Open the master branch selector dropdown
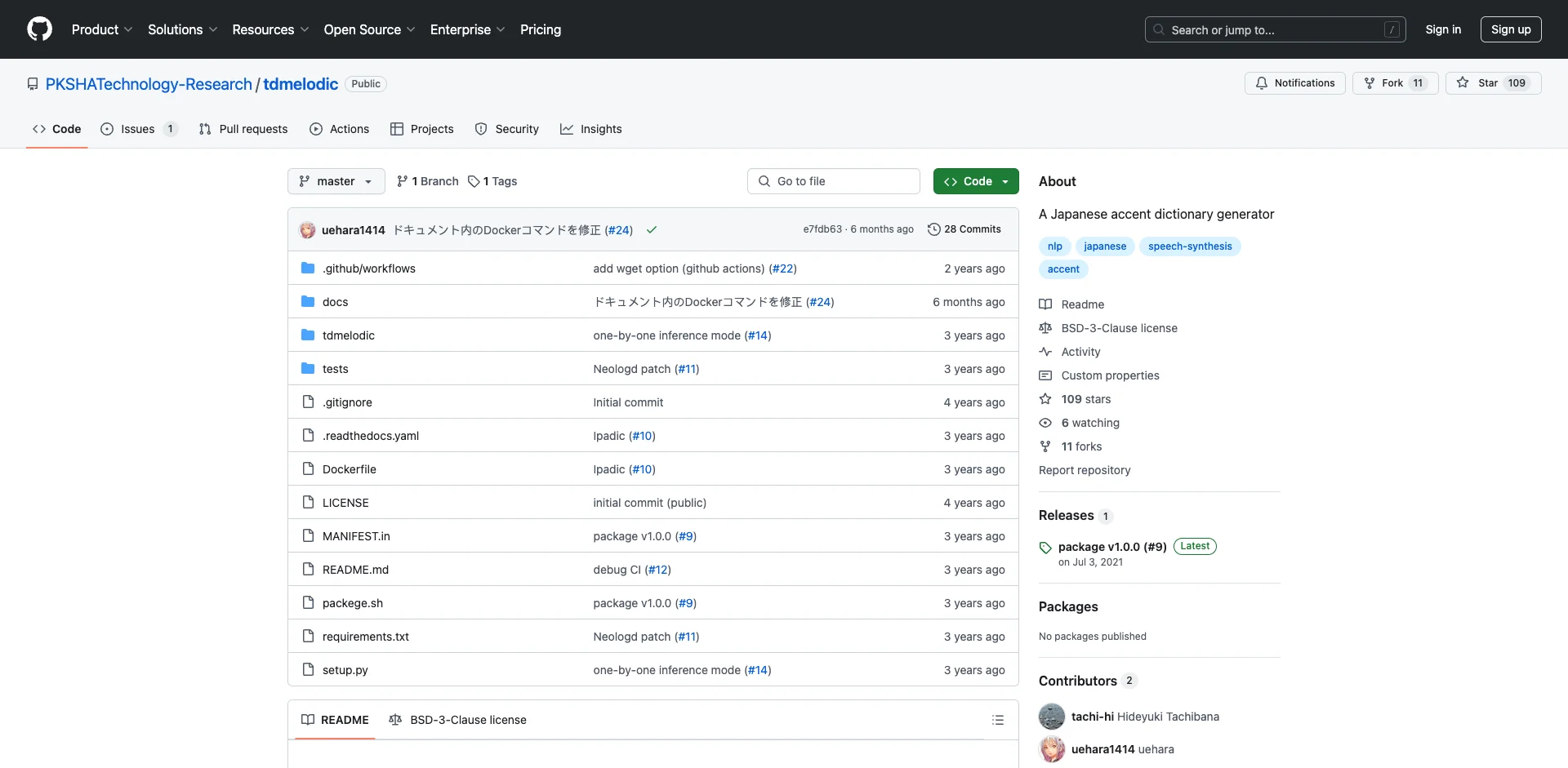Viewport: 1568px width, 768px height. tap(336, 181)
